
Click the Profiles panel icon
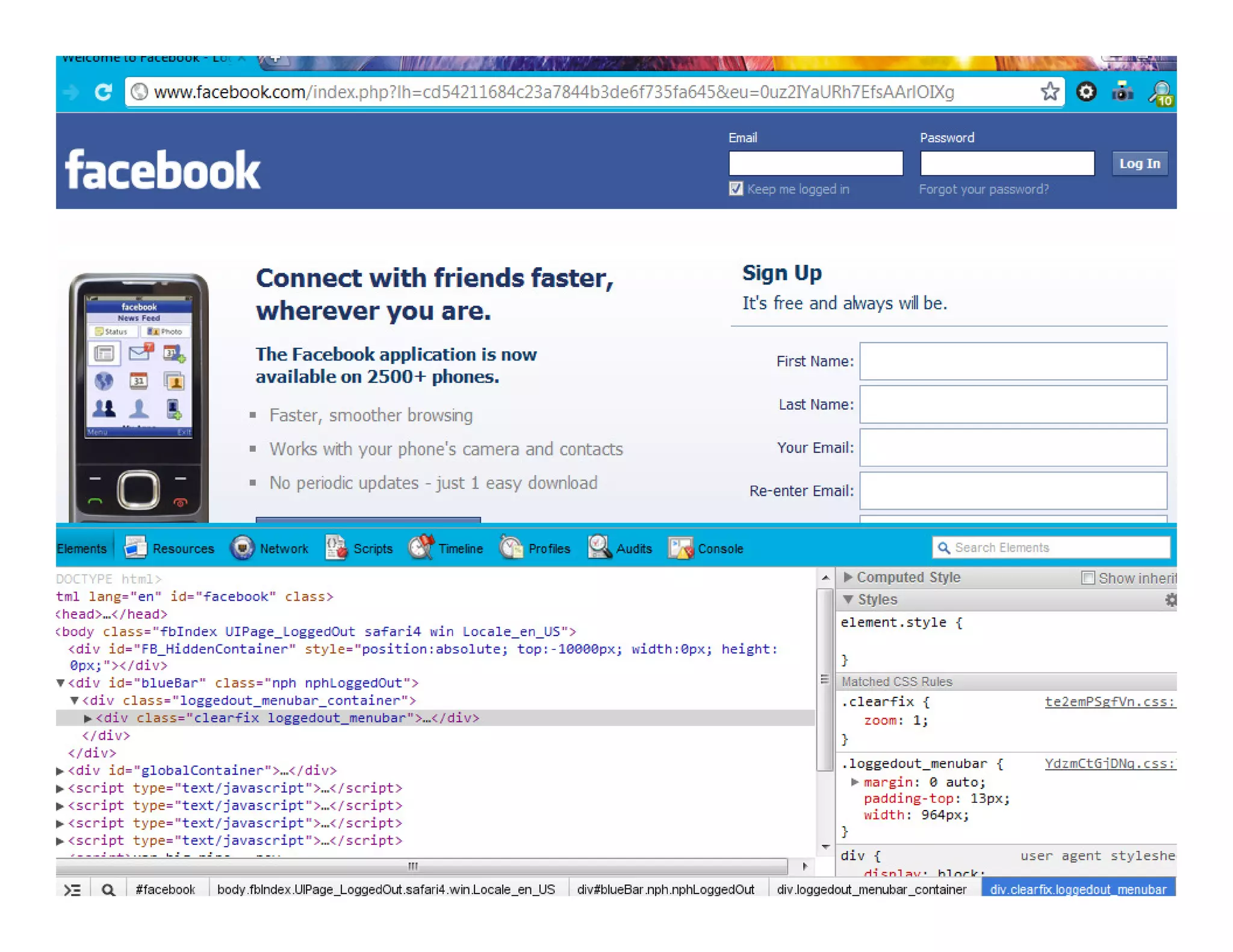coord(511,547)
